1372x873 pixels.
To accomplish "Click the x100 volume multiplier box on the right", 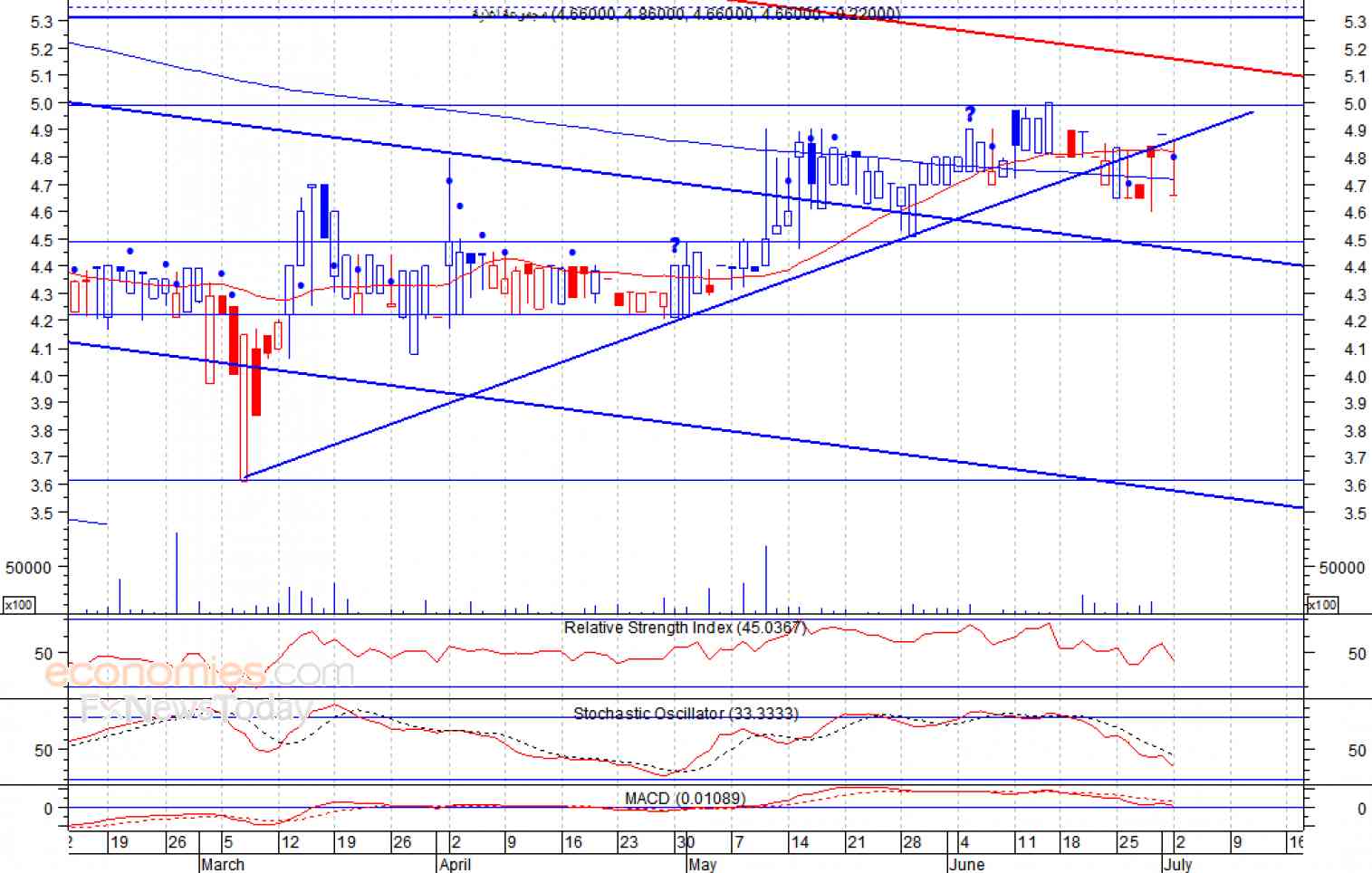I will click(x=1322, y=604).
